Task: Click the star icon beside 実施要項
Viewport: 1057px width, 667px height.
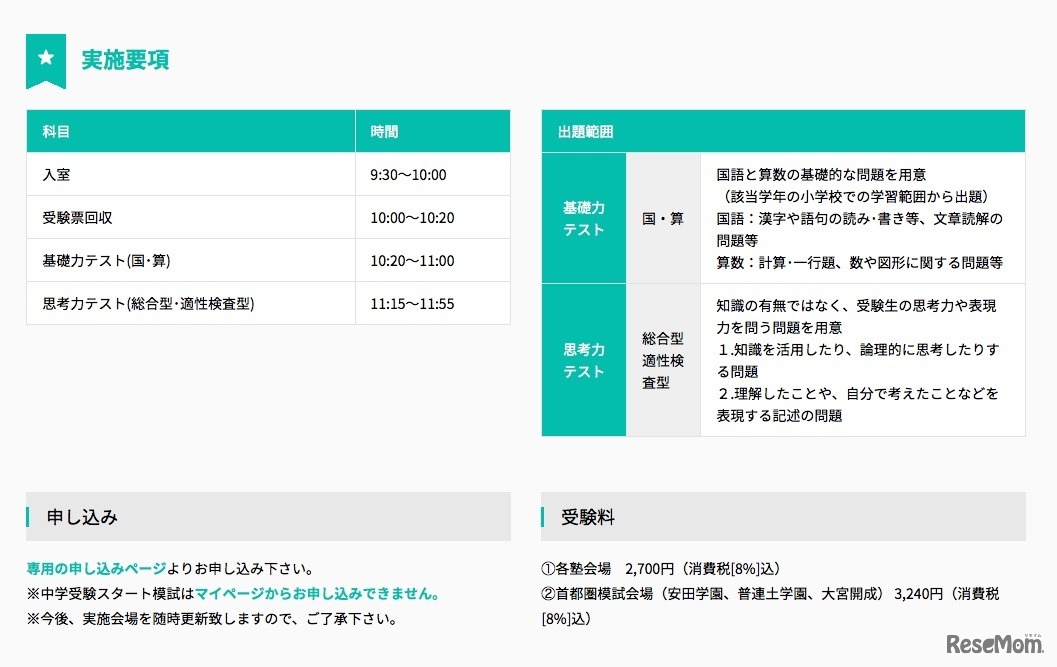Action: pos(46,60)
